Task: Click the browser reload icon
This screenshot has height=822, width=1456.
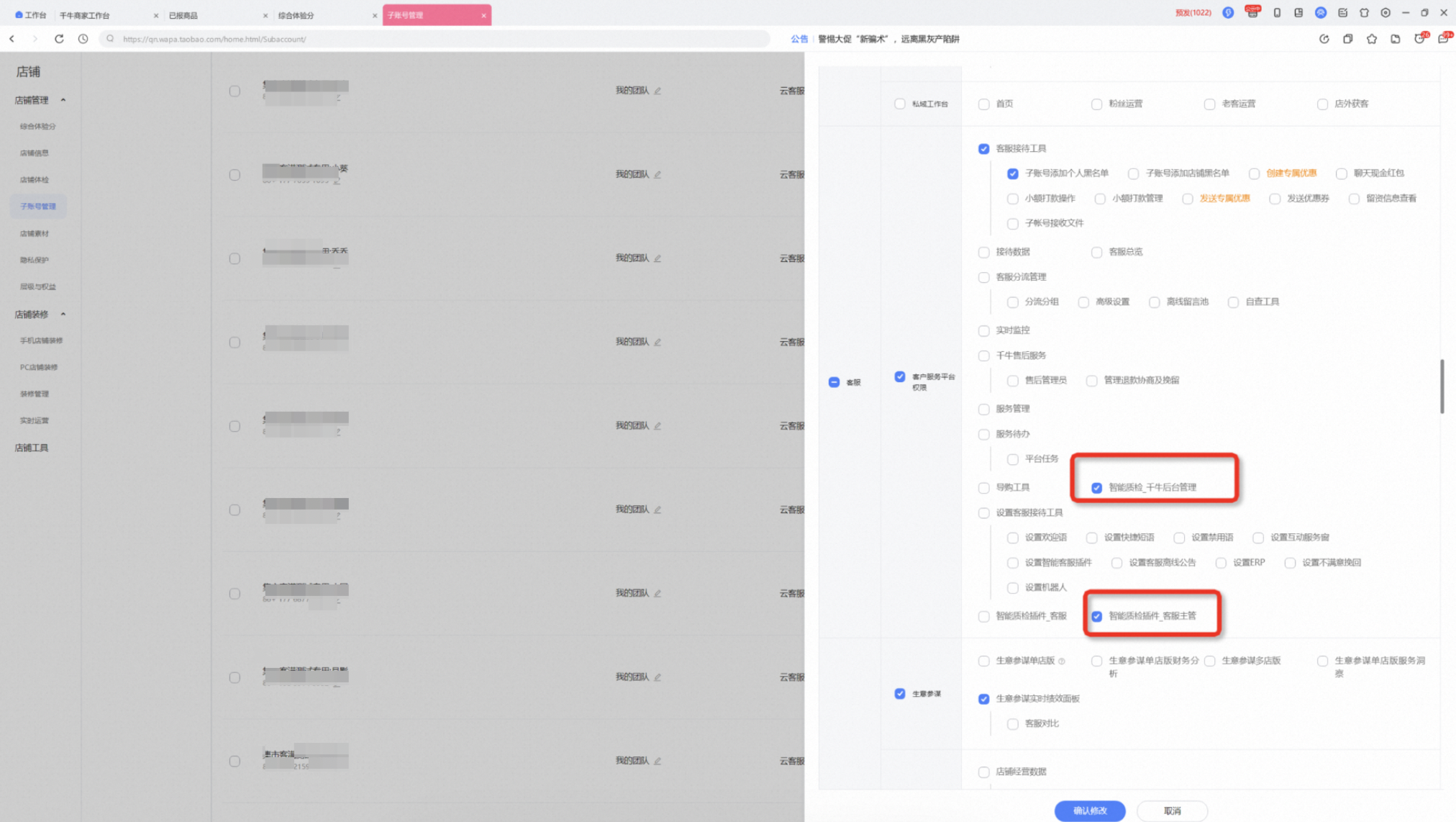Action: [59, 39]
